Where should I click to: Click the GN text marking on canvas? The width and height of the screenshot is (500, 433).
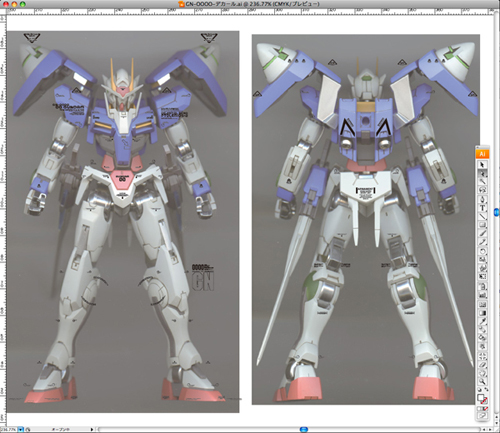(203, 281)
